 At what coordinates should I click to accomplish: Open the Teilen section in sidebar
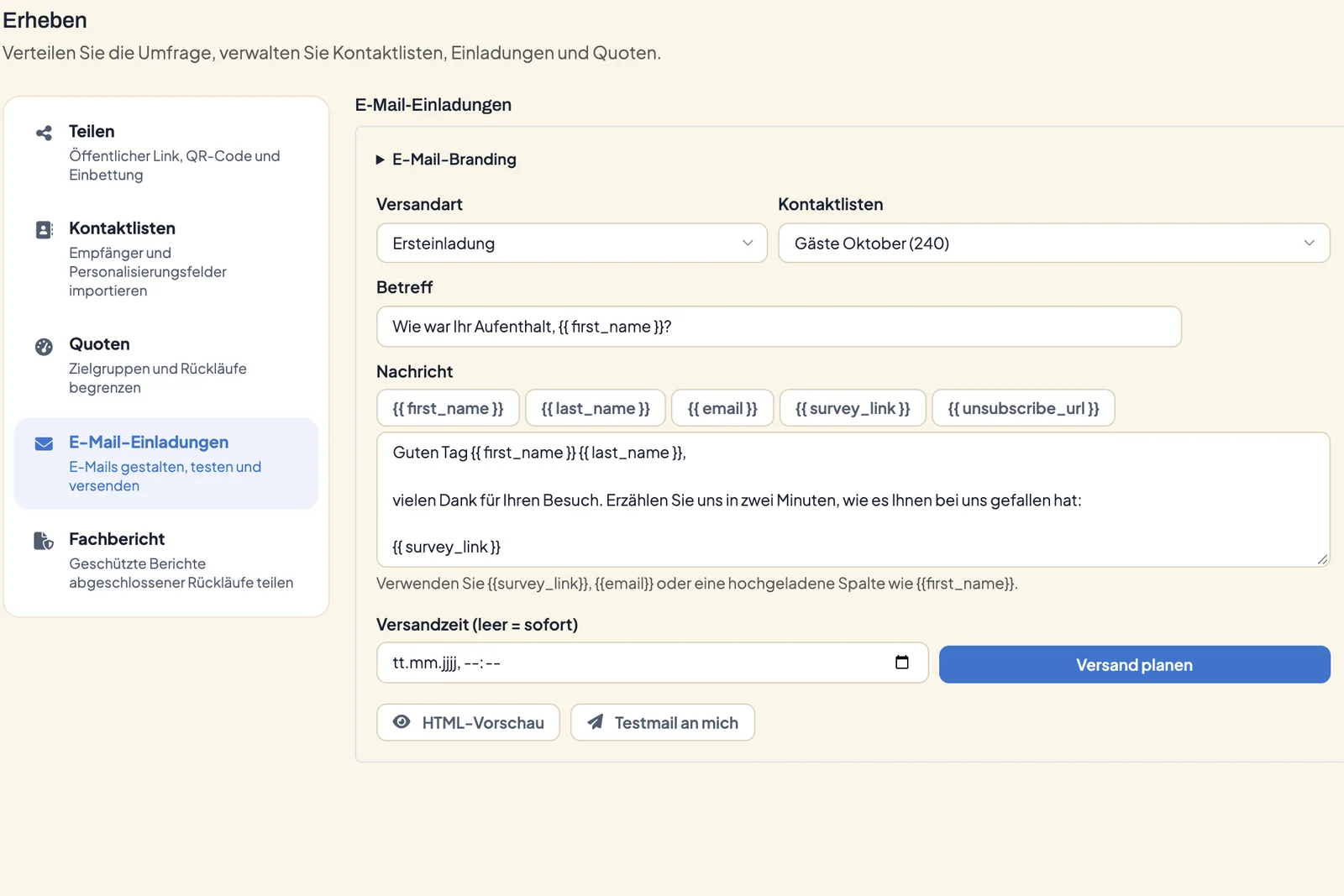point(166,153)
